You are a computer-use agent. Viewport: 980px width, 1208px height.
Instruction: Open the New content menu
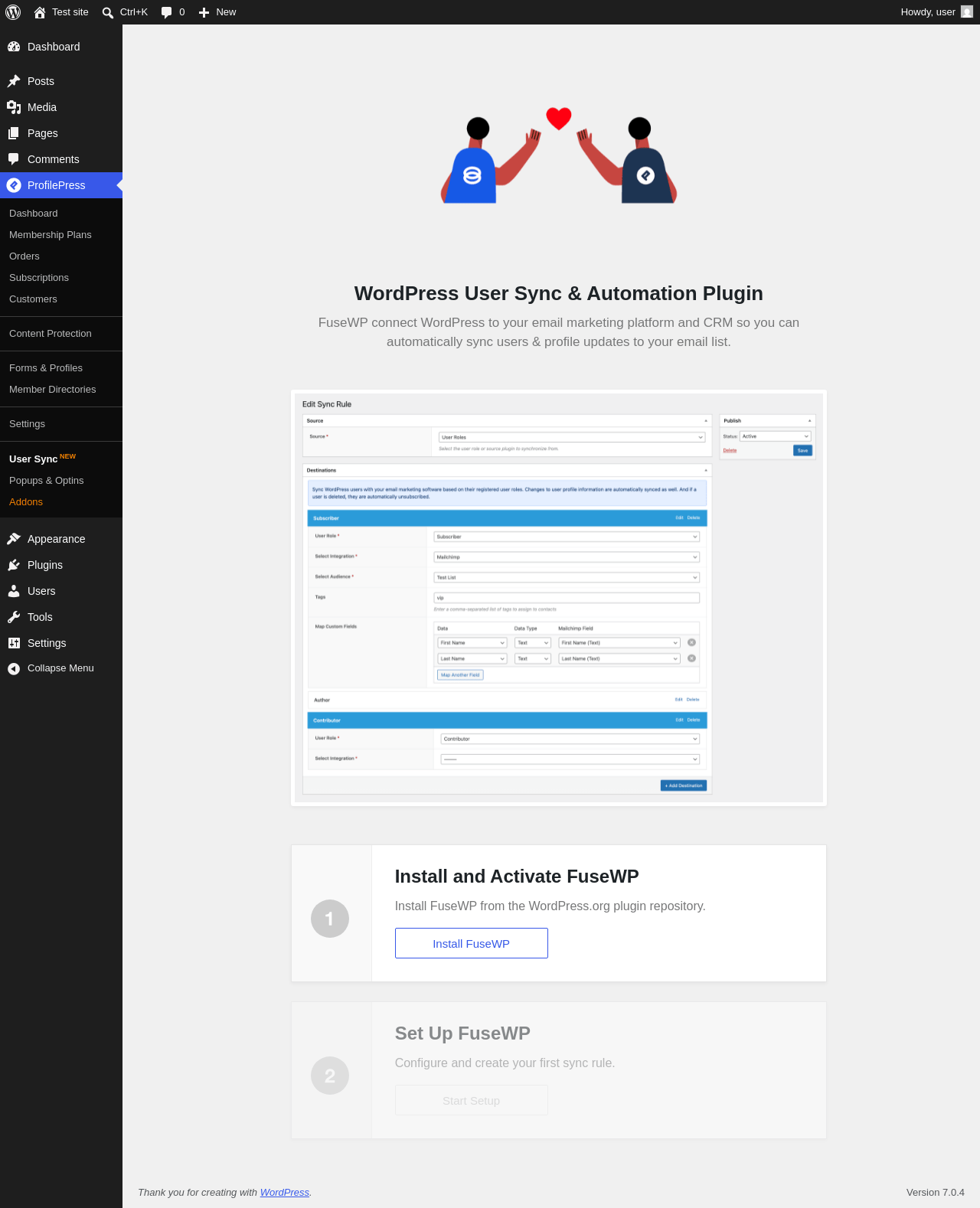217,12
